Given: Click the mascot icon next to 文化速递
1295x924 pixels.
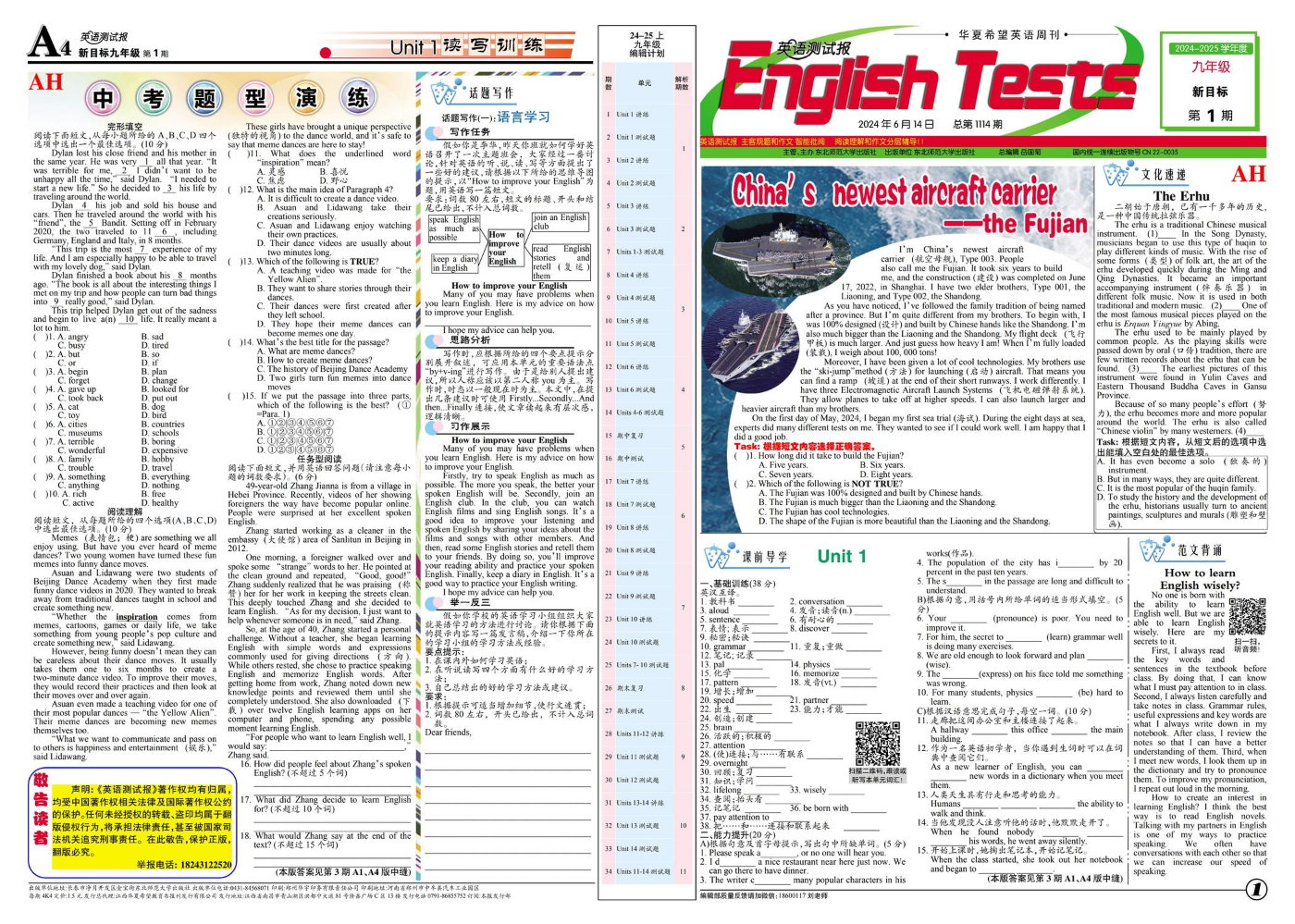Looking at the screenshot, I should [1117, 174].
